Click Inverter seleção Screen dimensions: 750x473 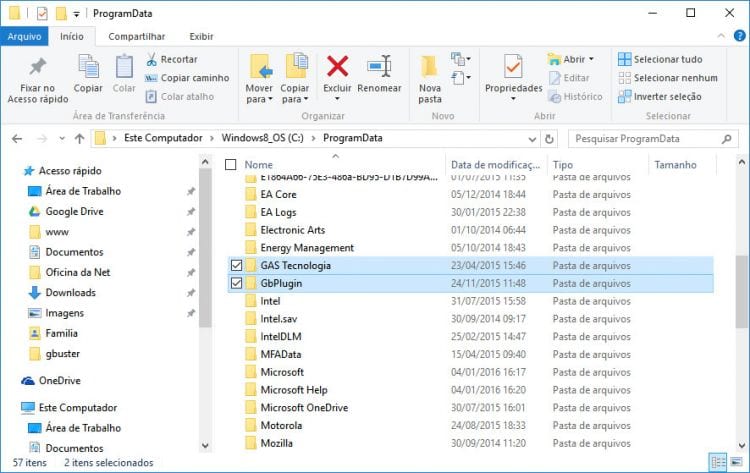[660, 97]
